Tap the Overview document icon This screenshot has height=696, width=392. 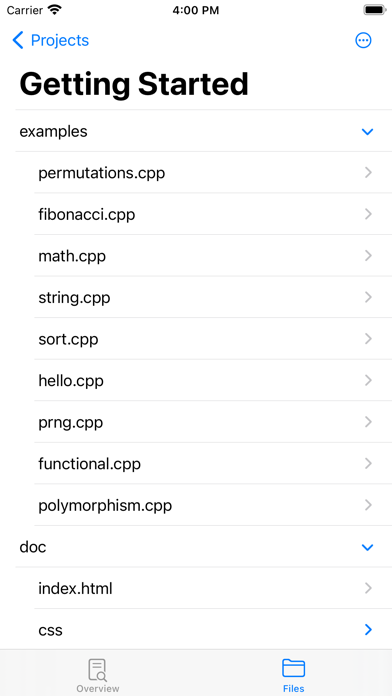click(x=98, y=670)
